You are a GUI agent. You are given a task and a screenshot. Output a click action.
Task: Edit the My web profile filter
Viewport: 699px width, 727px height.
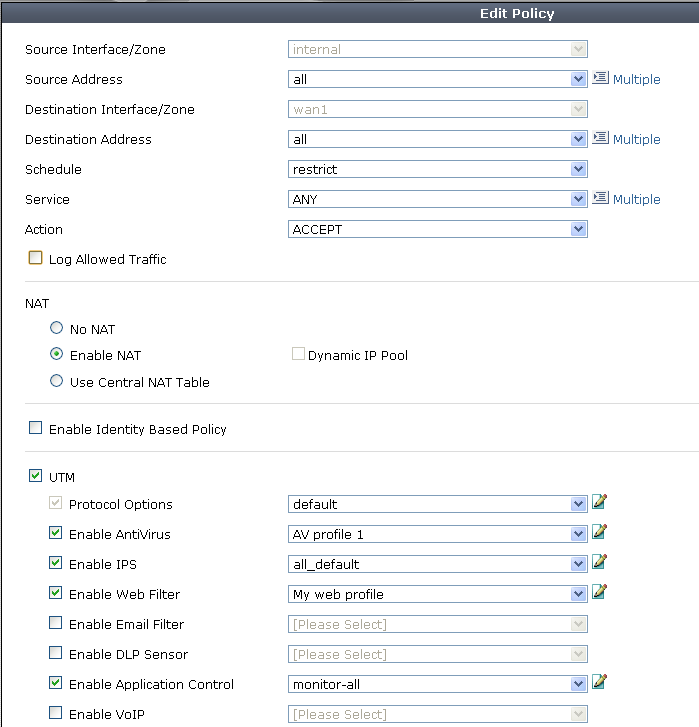tap(600, 592)
